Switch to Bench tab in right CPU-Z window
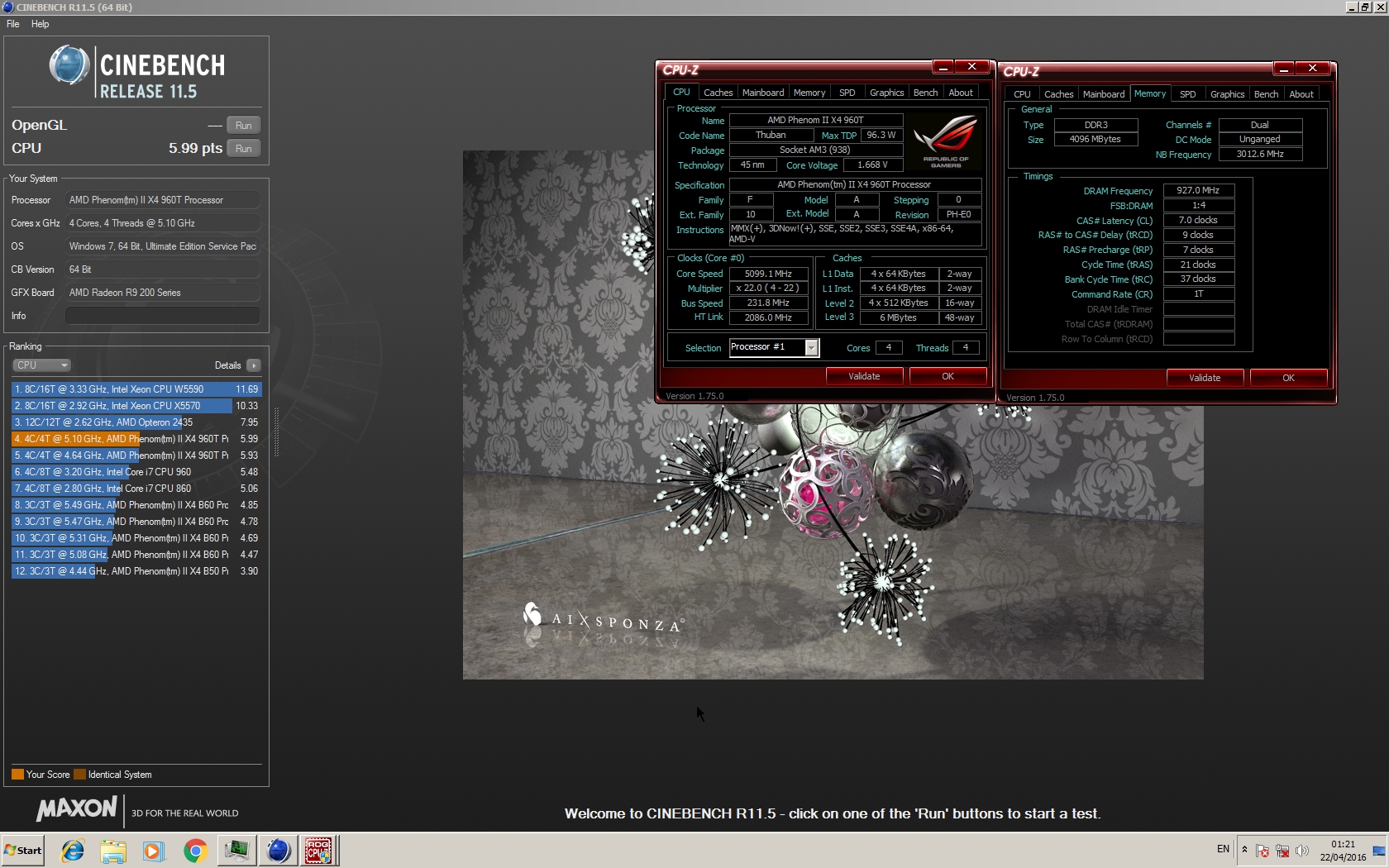The width and height of the screenshot is (1389, 868). coord(1266,94)
